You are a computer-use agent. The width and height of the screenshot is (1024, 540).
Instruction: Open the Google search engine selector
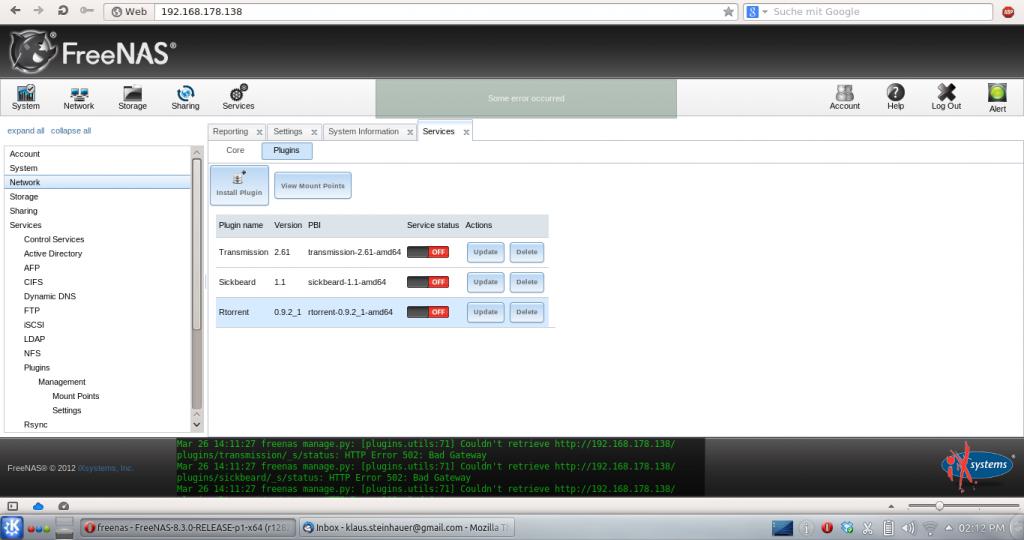click(756, 12)
